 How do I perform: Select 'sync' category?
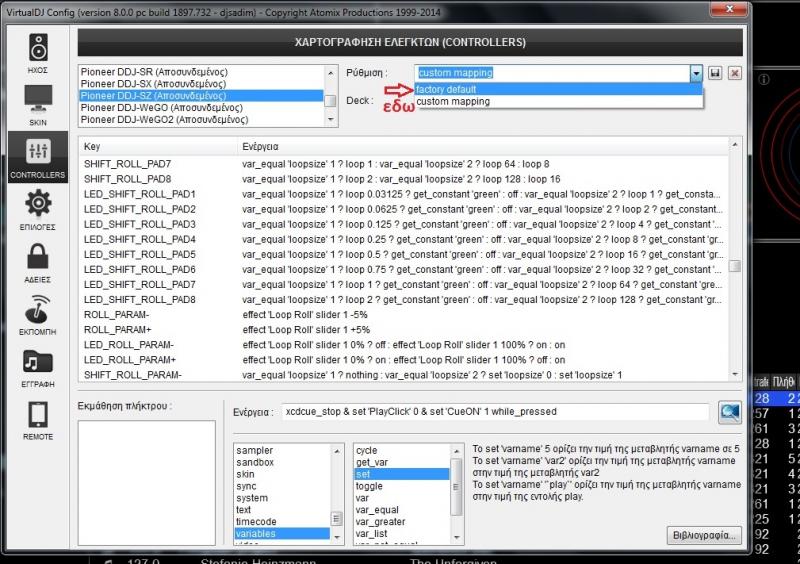pyautogui.click(x=282, y=486)
